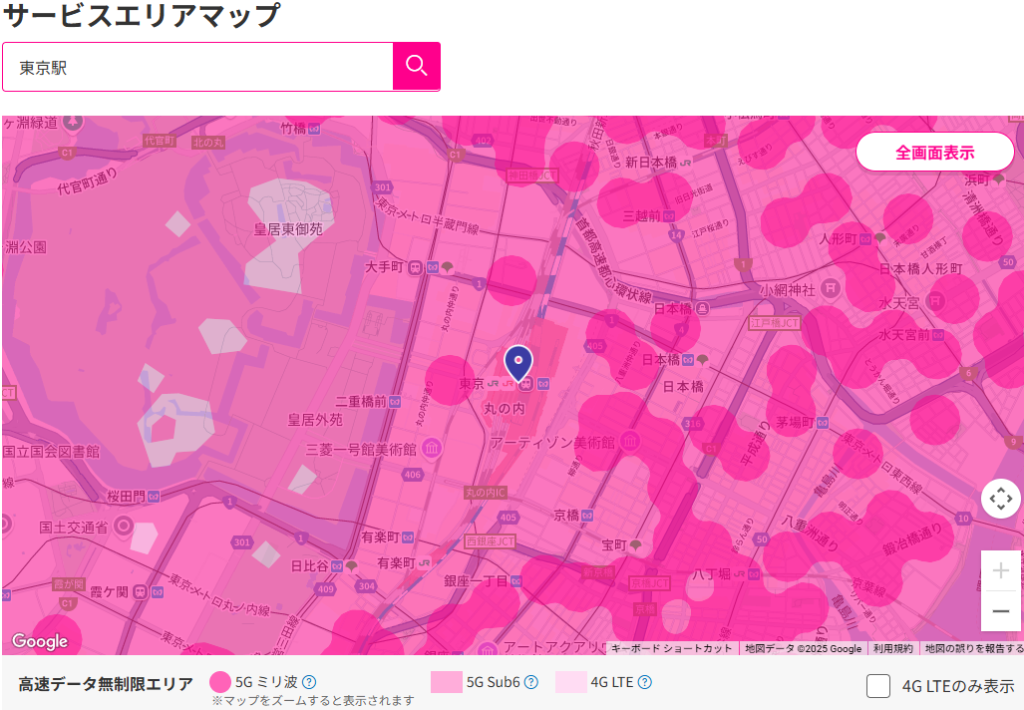Open 地図の誤りを報告する link
1024x710 pixels.
pos(974,648)
